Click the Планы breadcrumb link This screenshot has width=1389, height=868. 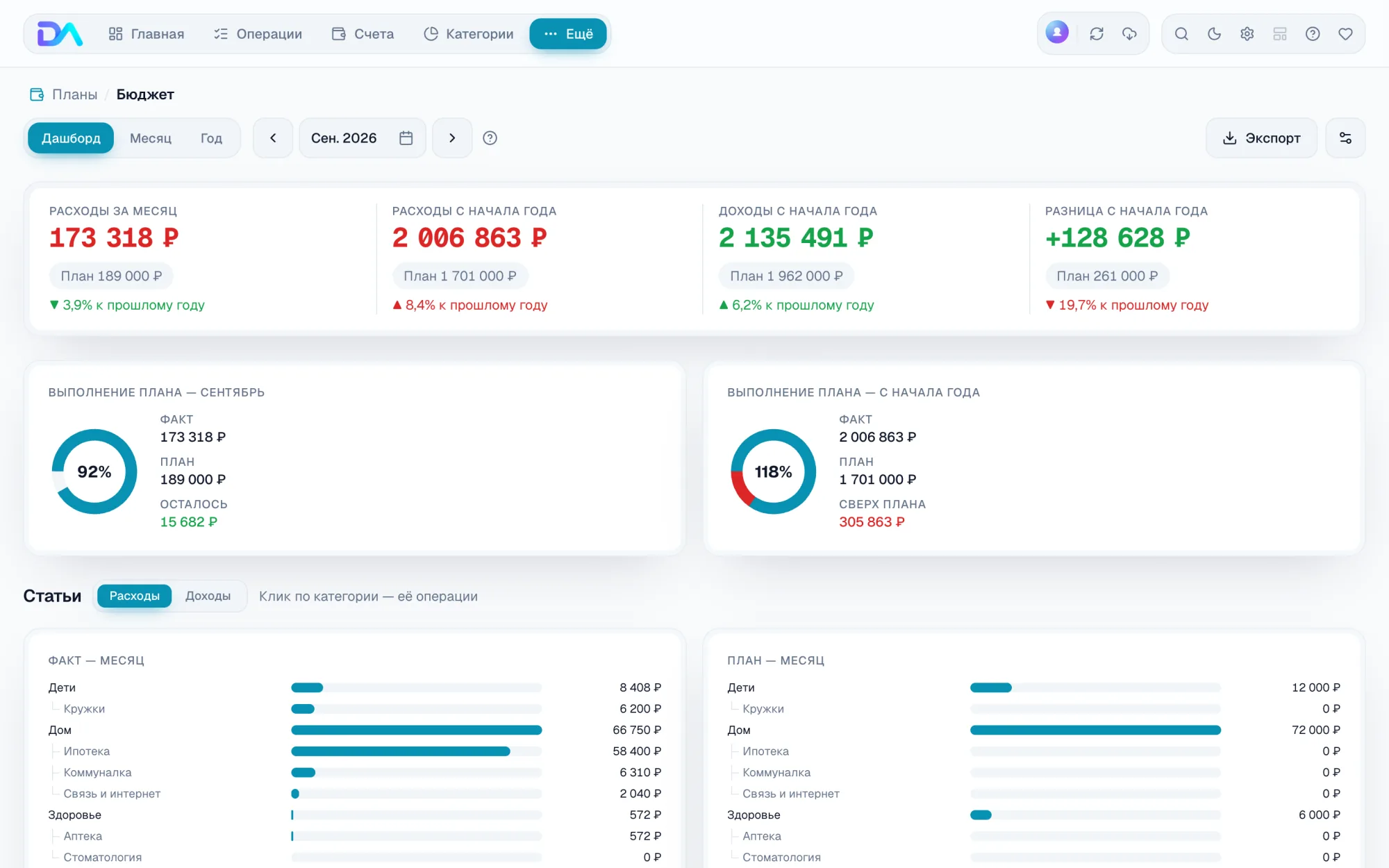(75, 94)
